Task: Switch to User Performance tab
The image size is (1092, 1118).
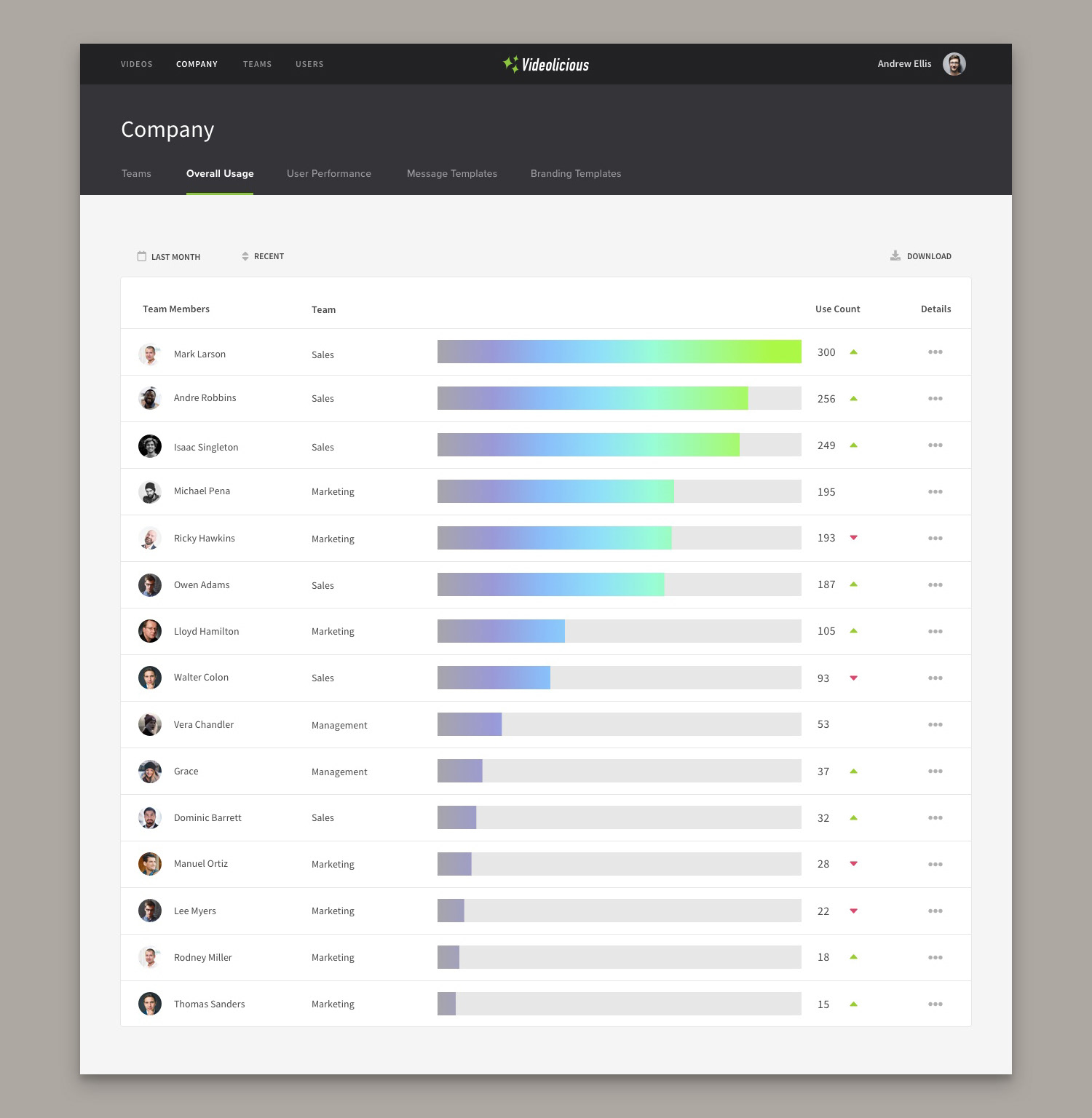Action: pos(329,173)
